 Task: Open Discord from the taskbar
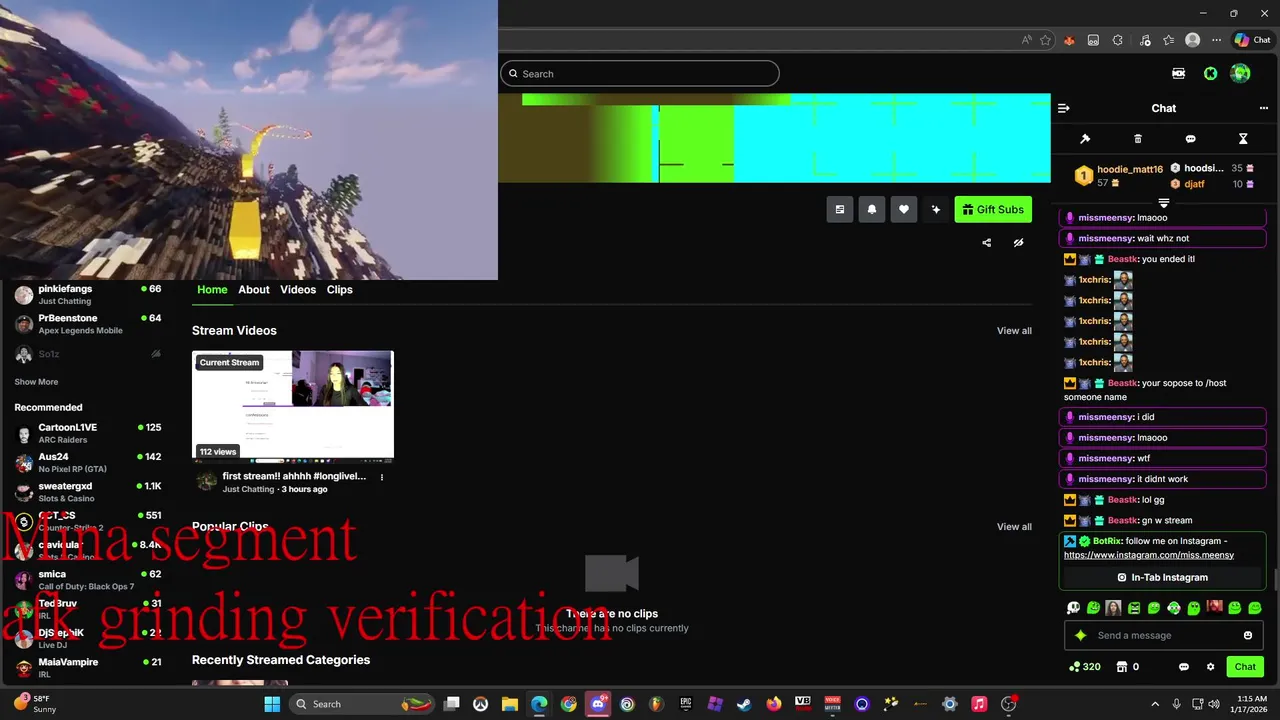(598, 704)
